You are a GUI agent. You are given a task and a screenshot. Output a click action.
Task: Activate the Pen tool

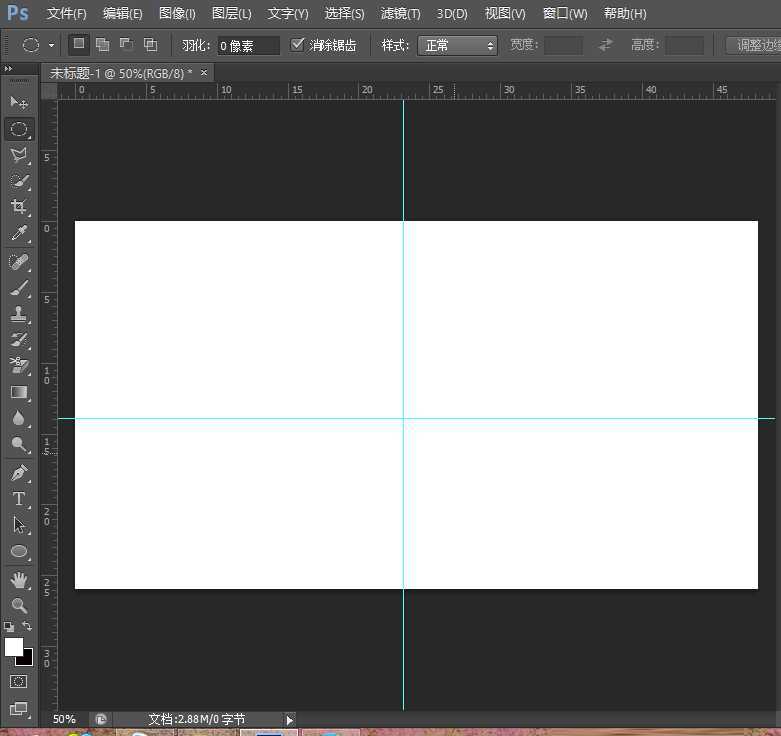[19, 472]
